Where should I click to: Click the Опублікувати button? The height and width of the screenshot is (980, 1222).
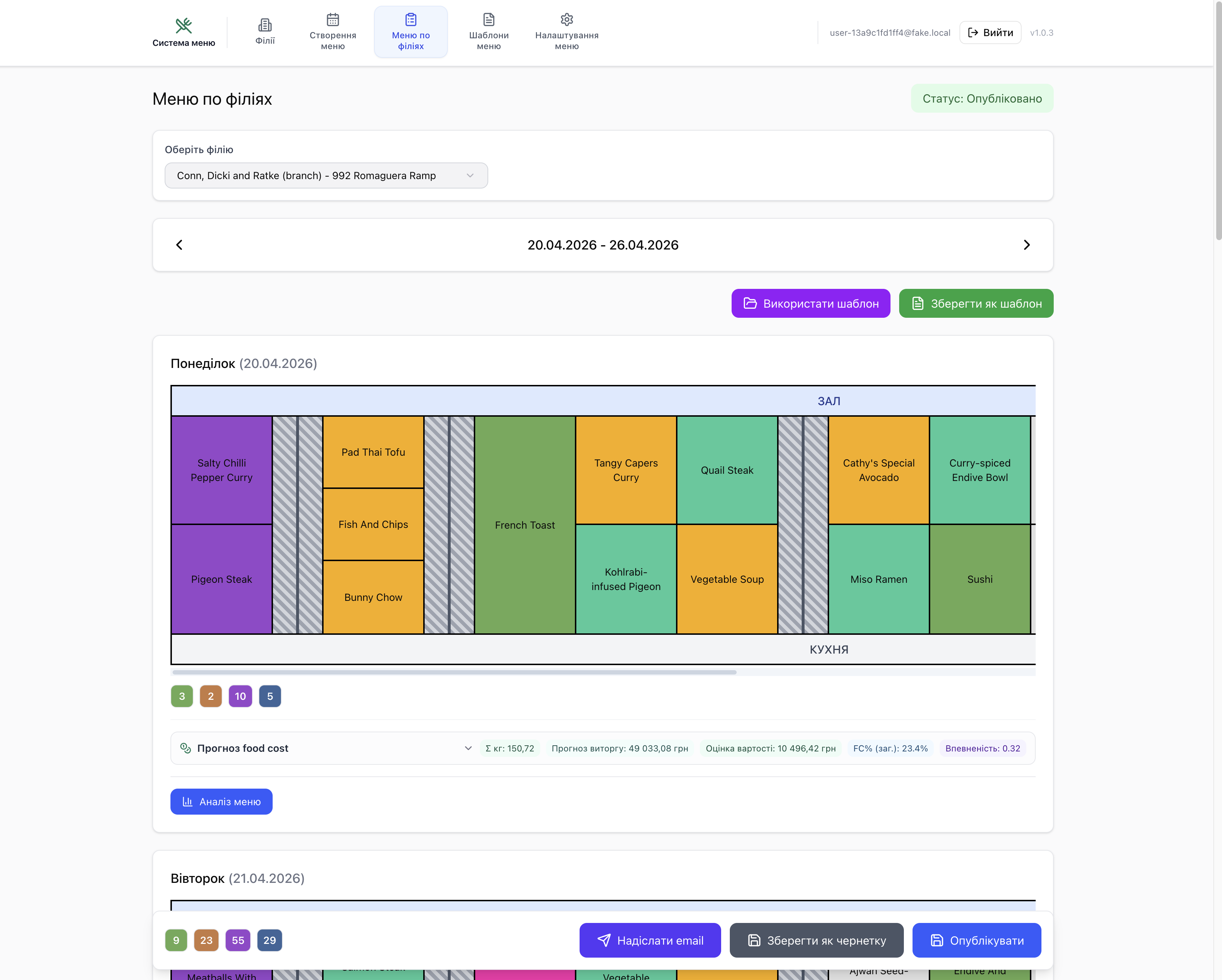976,940
